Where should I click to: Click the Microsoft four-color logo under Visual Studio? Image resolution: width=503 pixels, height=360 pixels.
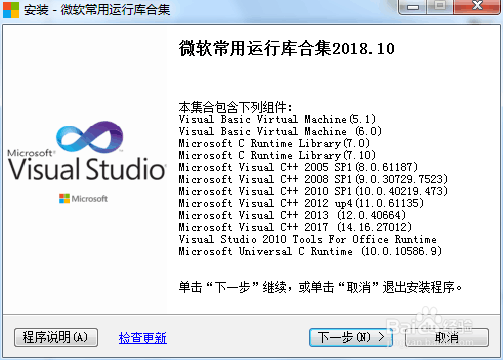[x=83, y=199]
